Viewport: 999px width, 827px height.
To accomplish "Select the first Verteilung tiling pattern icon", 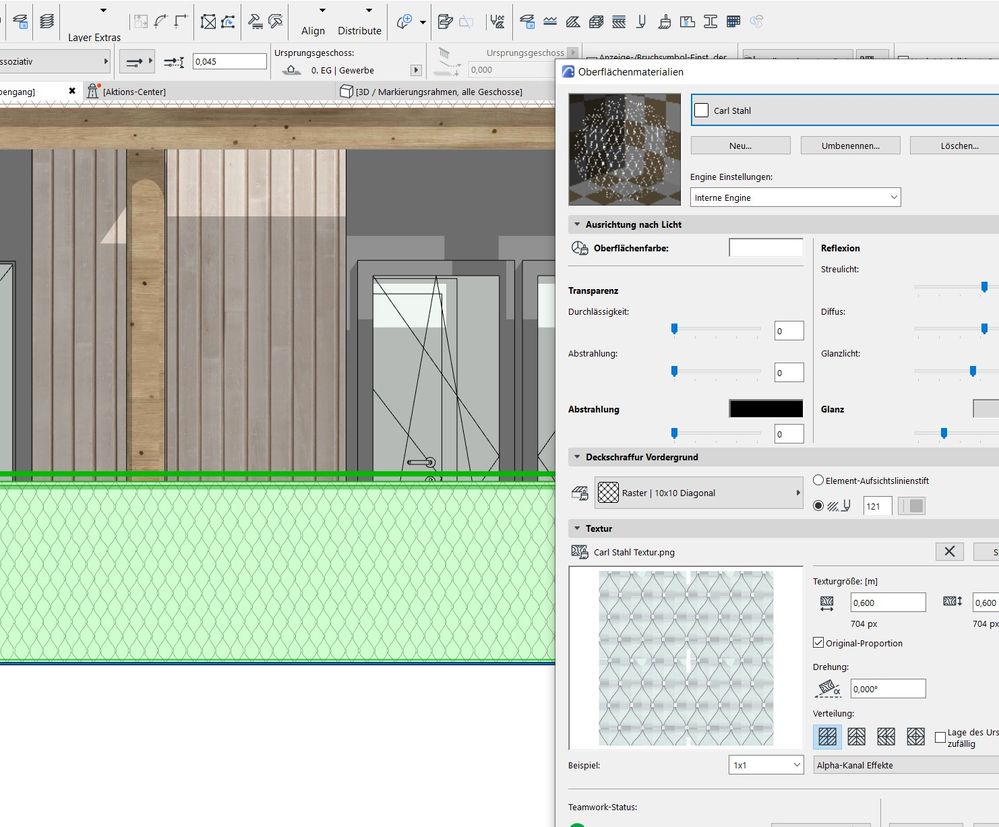I will pos(827,737).
